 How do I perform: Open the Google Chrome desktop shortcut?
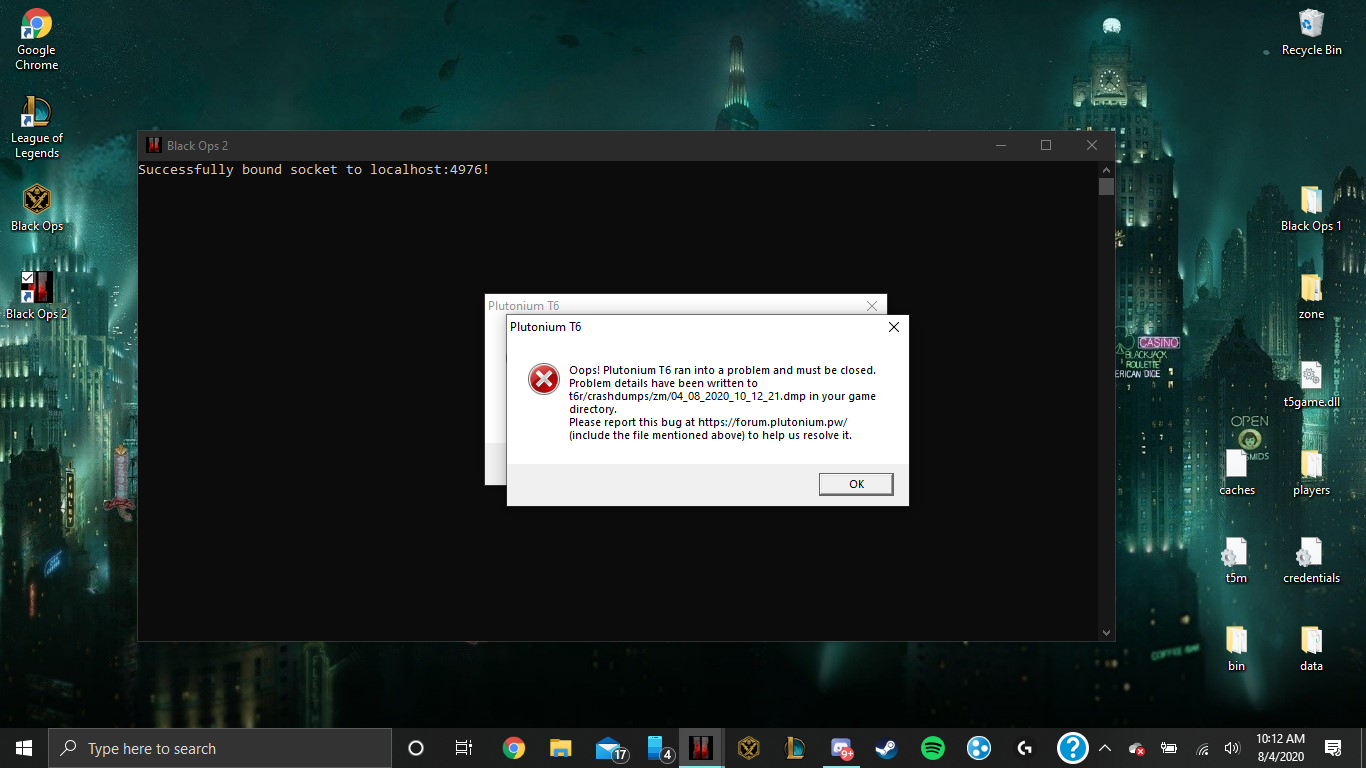pyautogui.click(x=36, y=40)
